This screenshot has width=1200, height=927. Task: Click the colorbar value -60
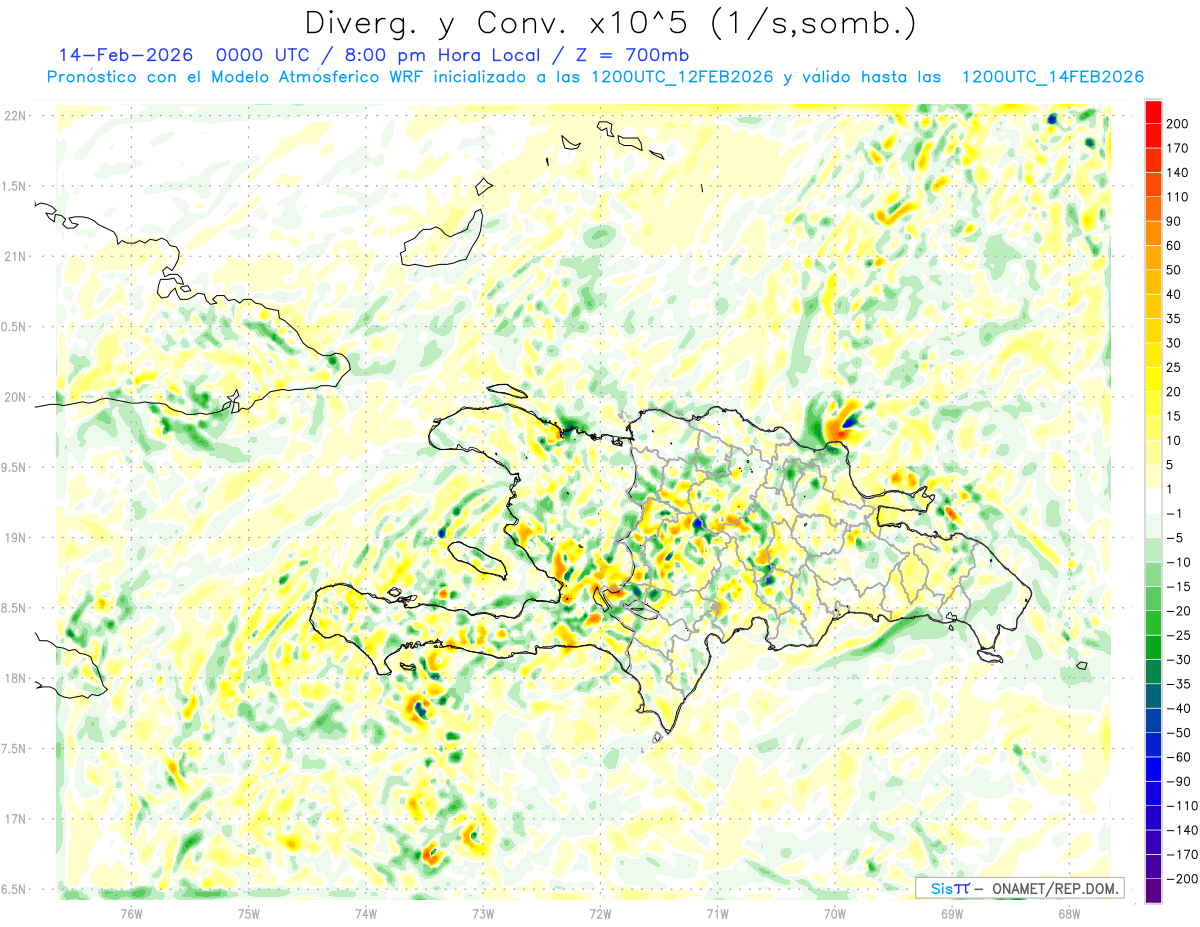pos(1178,758)
